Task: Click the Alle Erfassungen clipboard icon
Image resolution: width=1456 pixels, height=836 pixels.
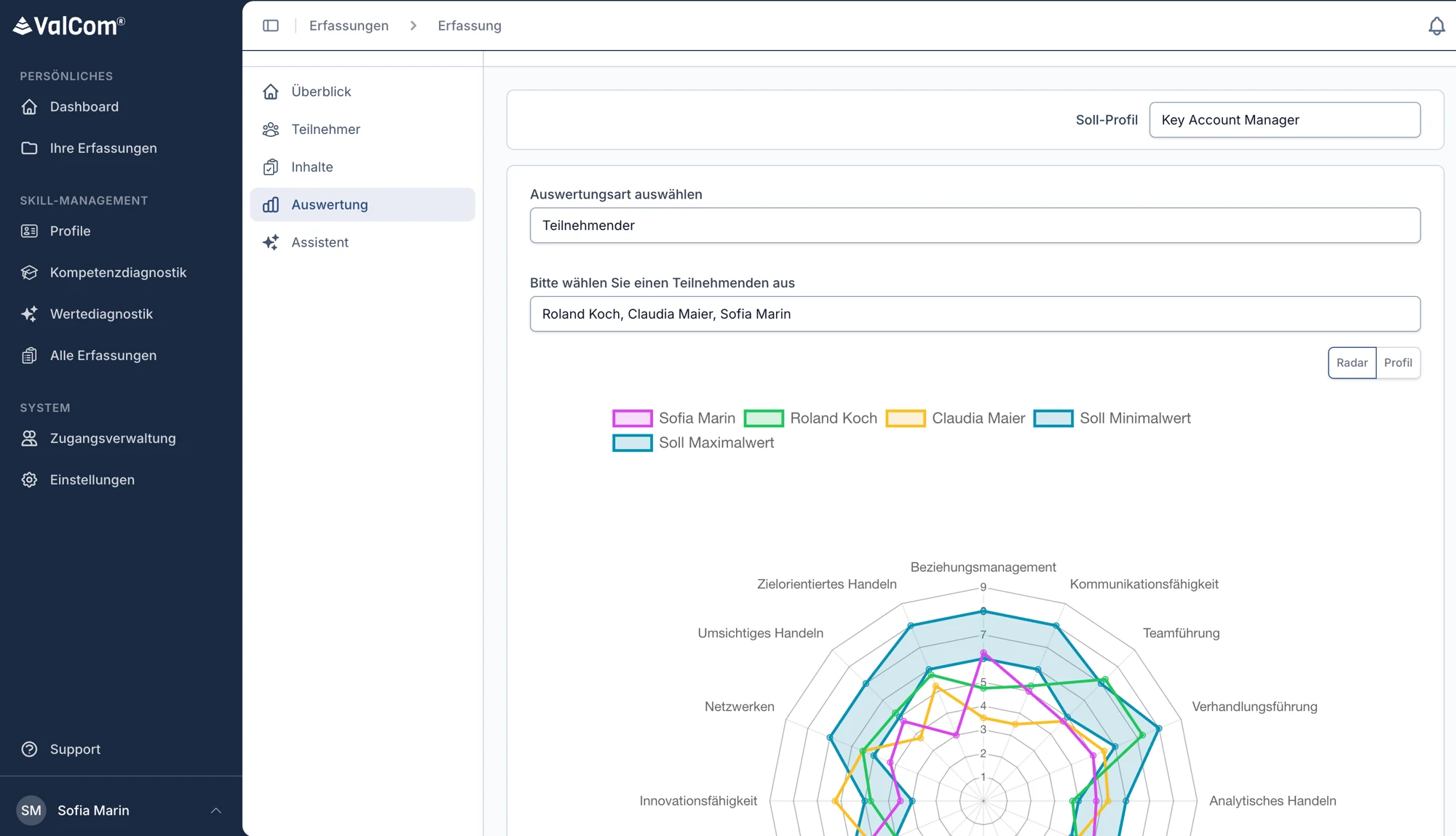Action: click(29, 356)
